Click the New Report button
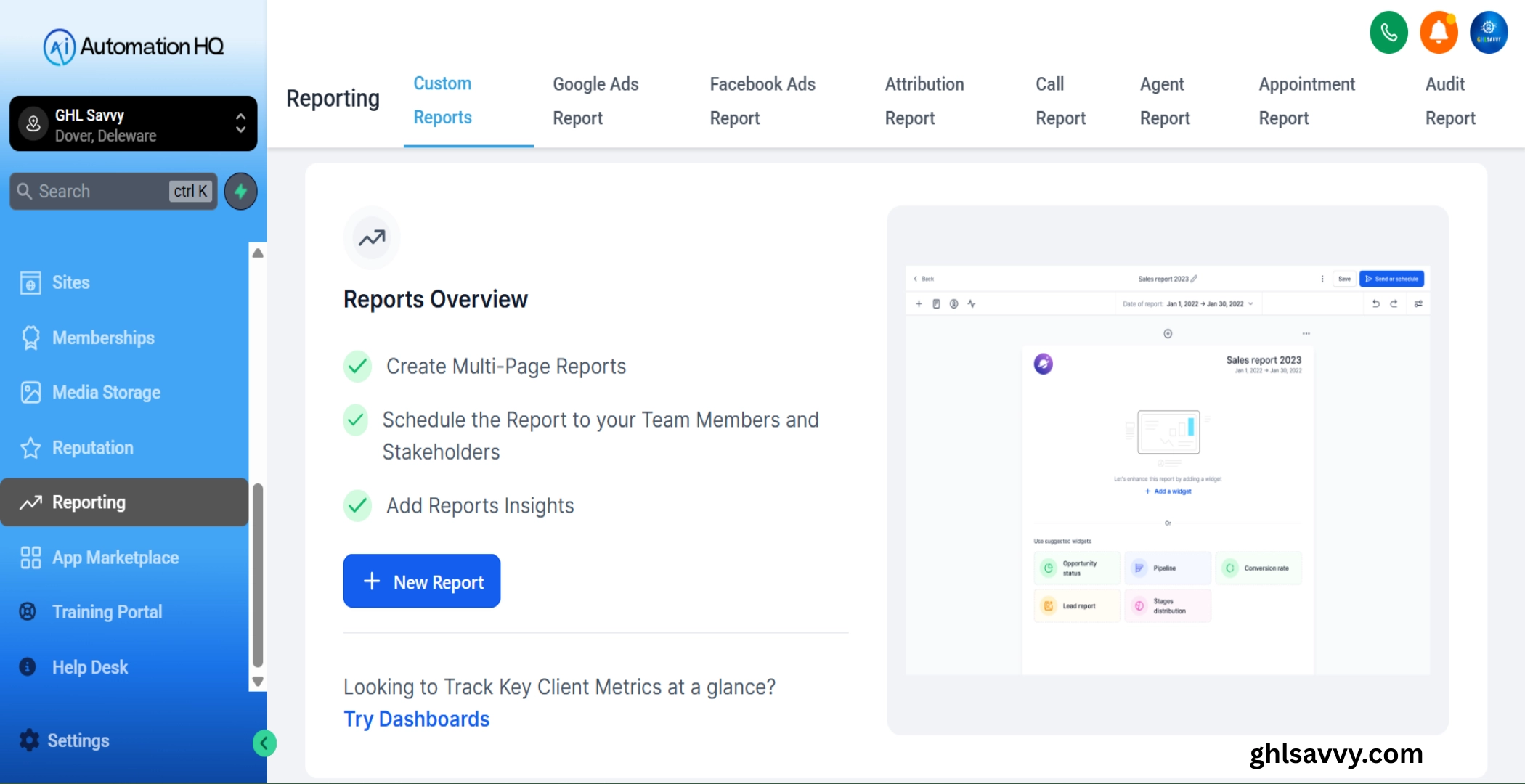The image size is (1525, 784). pos(422,581)
